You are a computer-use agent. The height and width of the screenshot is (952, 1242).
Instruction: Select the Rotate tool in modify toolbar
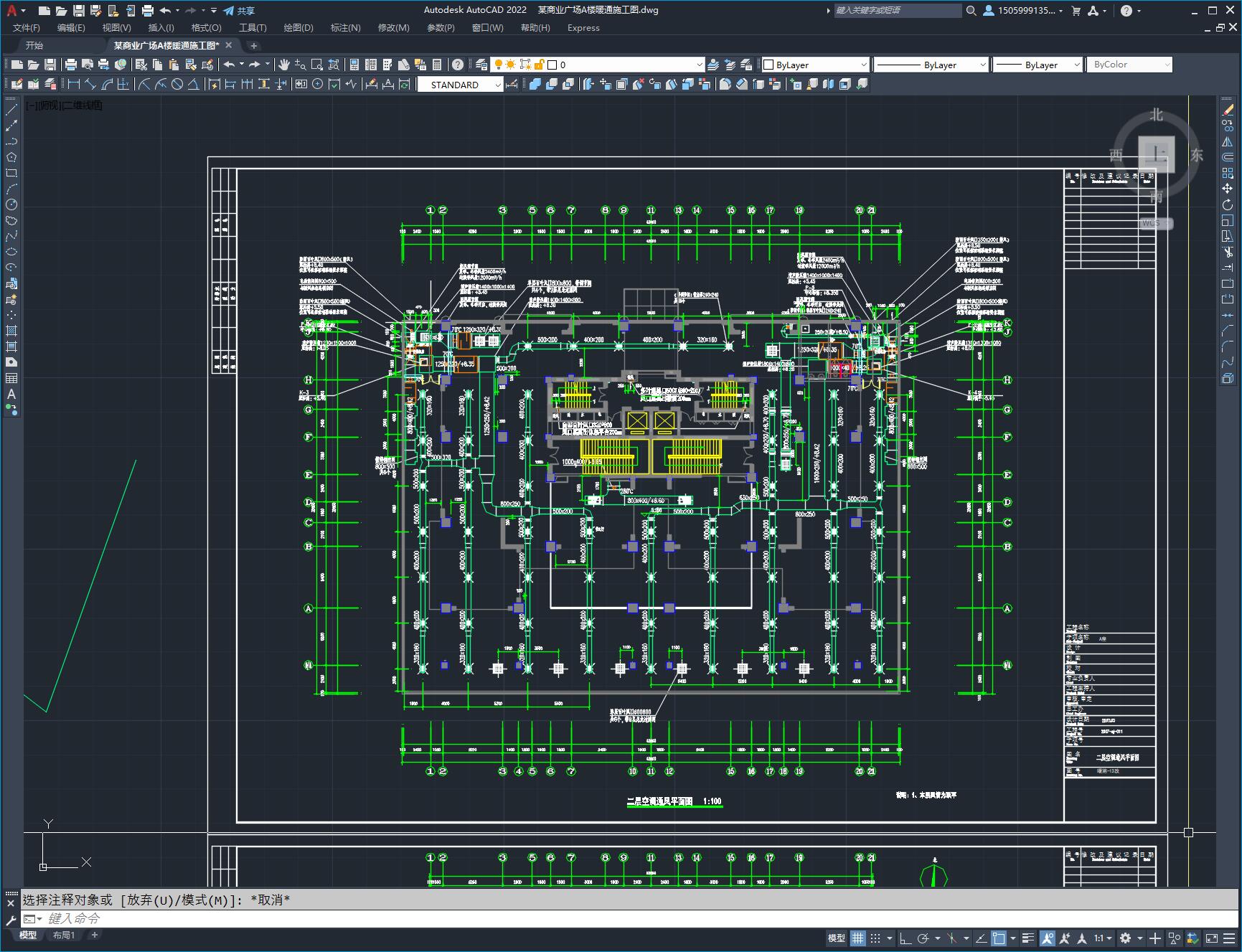coord(1228,204)
